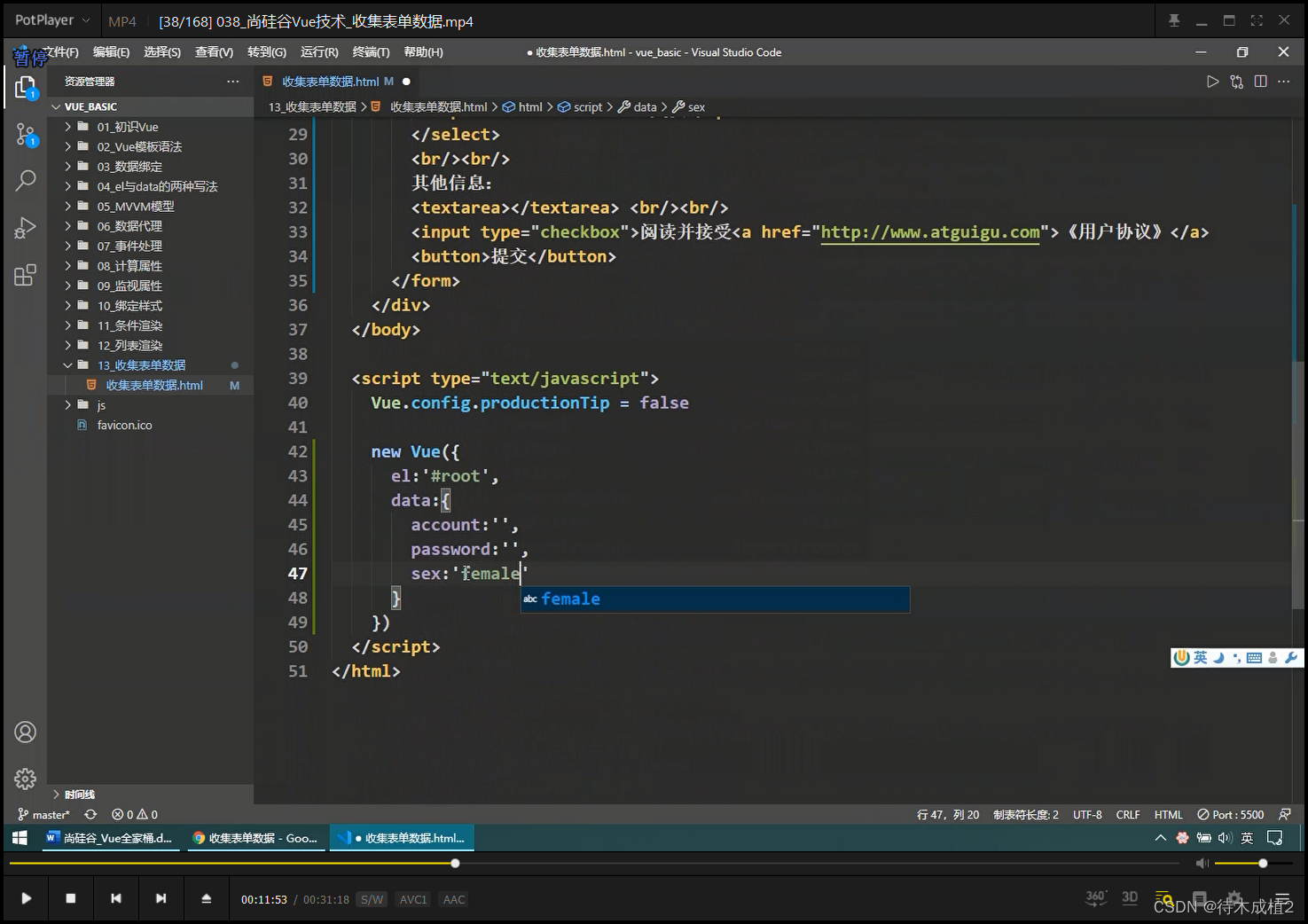Accept the female autocomplete suggestion
Image resolution: width=1308 pixels, height=924 pixels.
click(715, 599)
